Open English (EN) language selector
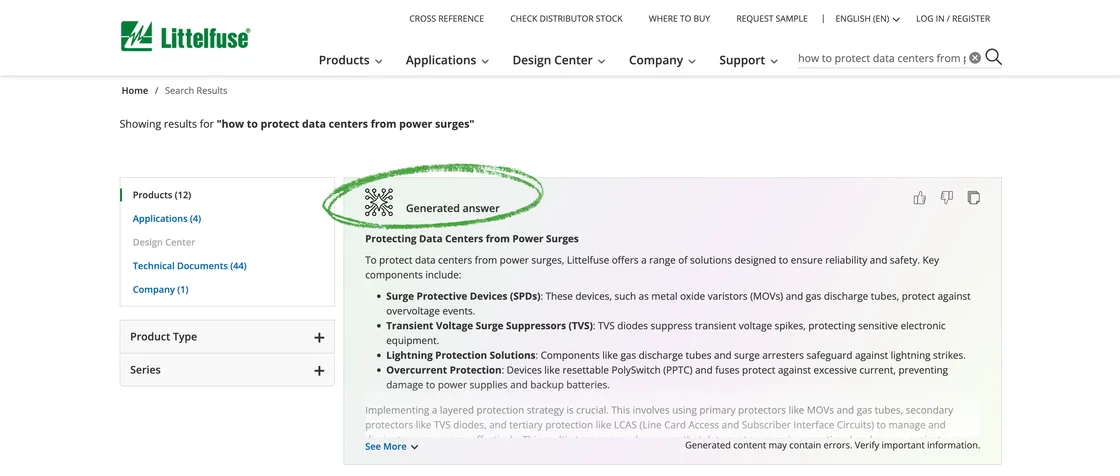 [867, 19]
